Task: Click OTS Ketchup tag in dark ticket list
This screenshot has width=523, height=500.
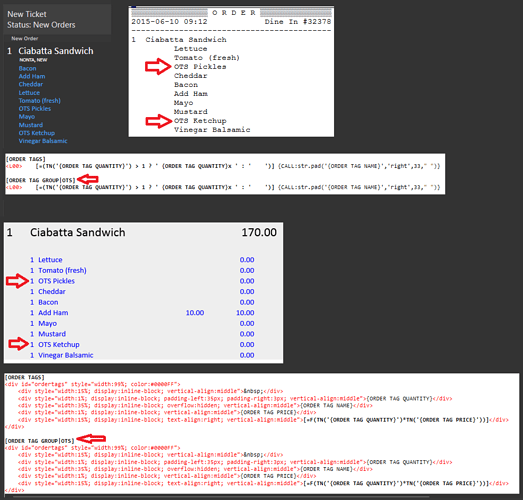Action: tap(37, 133)
